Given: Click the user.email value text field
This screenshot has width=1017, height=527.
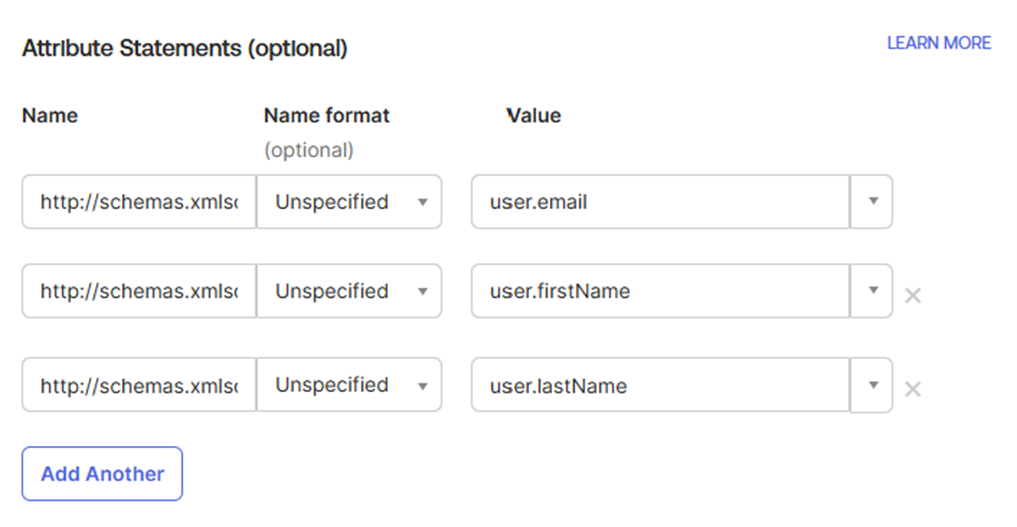Looking at the screenshot, I should click(660, 202).
